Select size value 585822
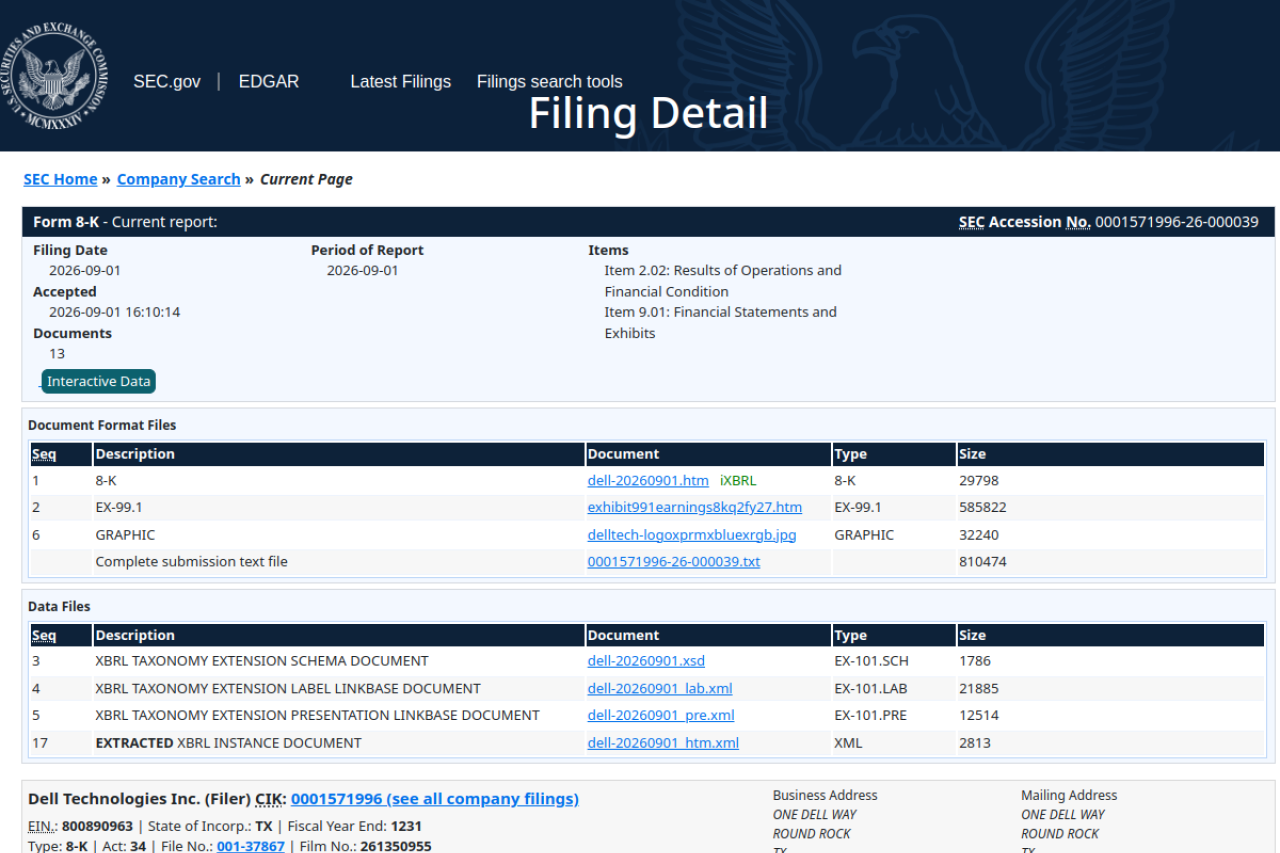 tap(983, 508)
